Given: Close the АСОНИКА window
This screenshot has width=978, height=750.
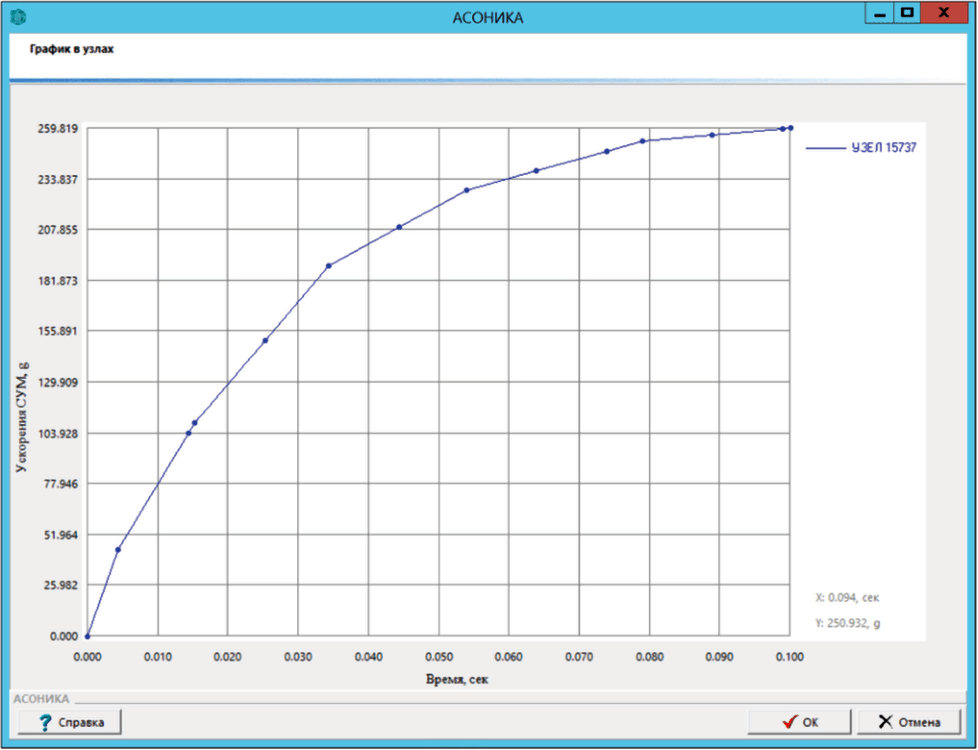Looking at the screenshot, I should coord(943,14).
